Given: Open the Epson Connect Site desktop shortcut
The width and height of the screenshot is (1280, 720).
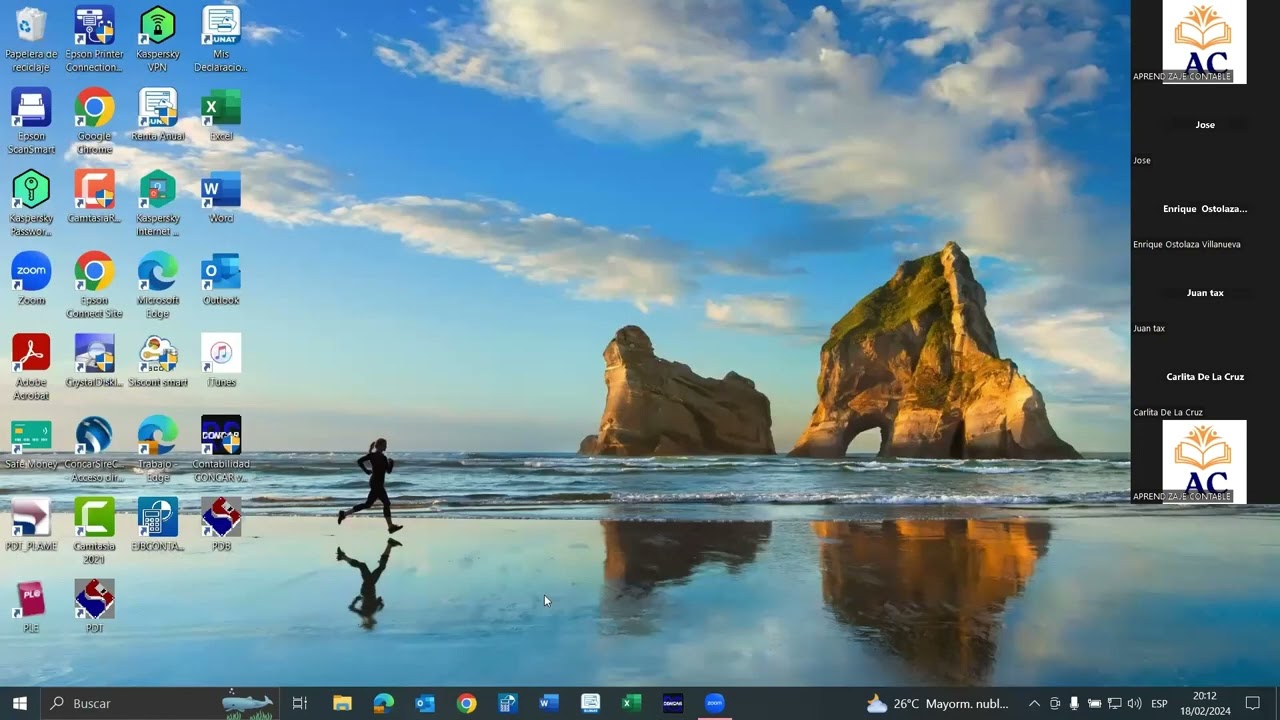Looking at the screenshot, I should click(94, 285).
